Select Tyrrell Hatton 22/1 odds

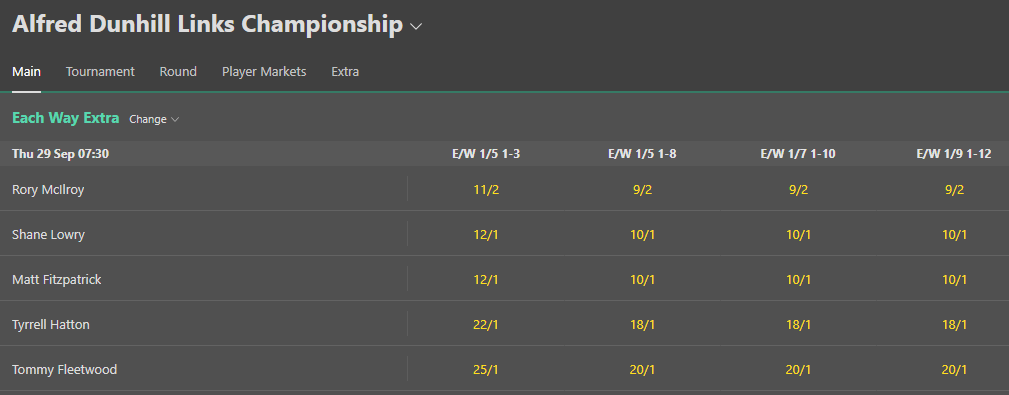486,324
